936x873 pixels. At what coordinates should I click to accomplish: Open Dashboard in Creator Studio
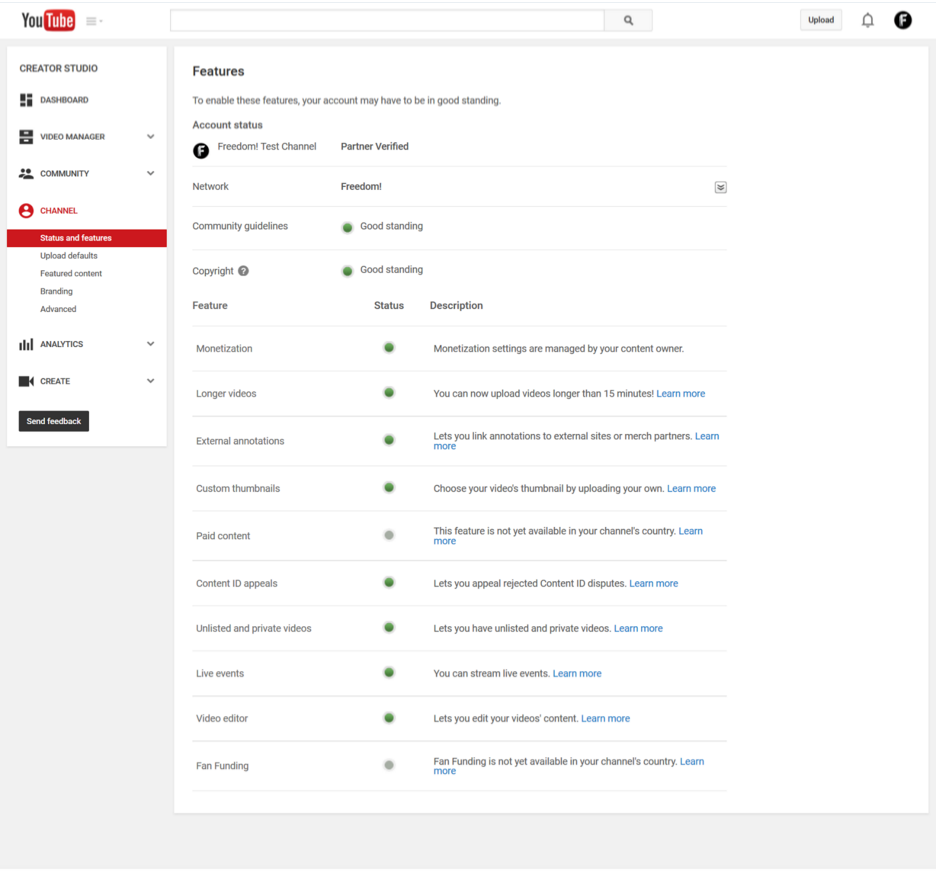click(64, 100)
